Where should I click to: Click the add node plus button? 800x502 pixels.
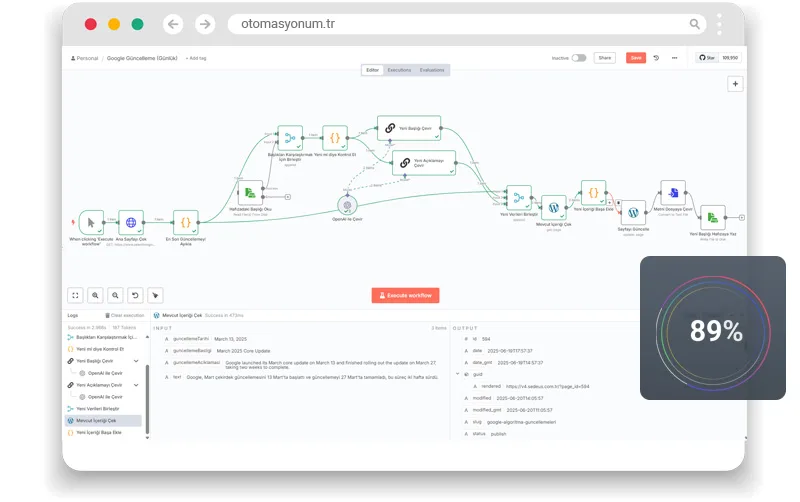pos(735,84)
